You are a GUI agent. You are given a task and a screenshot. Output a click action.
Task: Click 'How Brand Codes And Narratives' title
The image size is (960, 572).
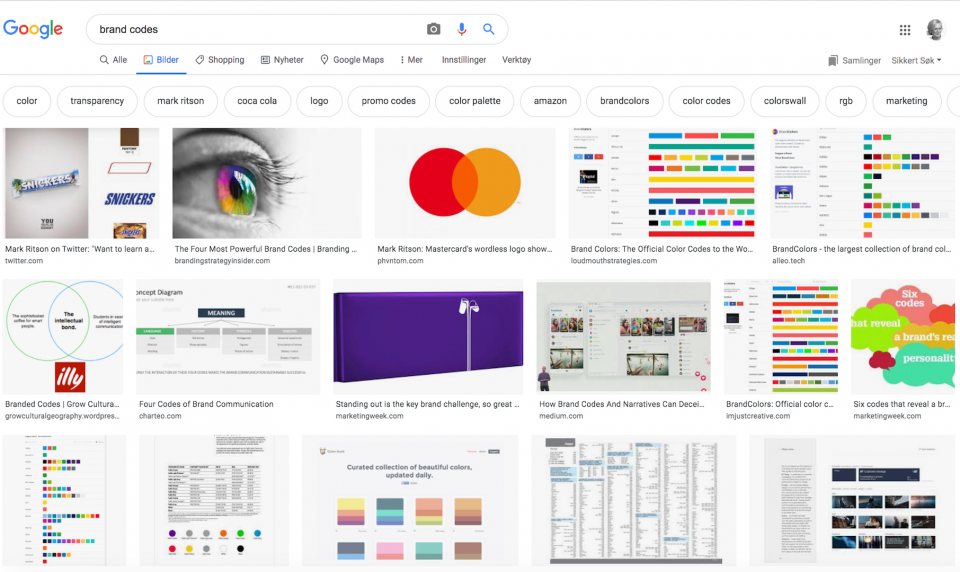[x=621, y=404]
